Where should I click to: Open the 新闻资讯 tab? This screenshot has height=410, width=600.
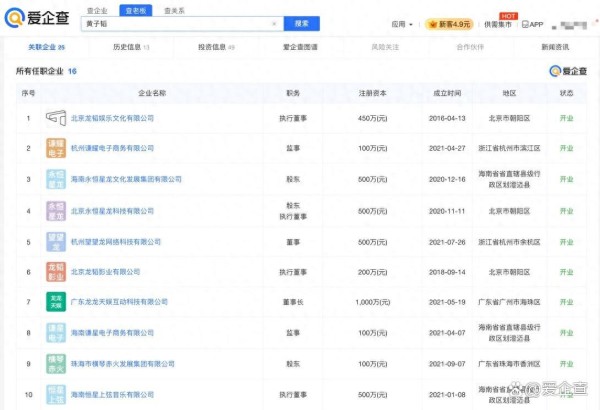point(555,47)
